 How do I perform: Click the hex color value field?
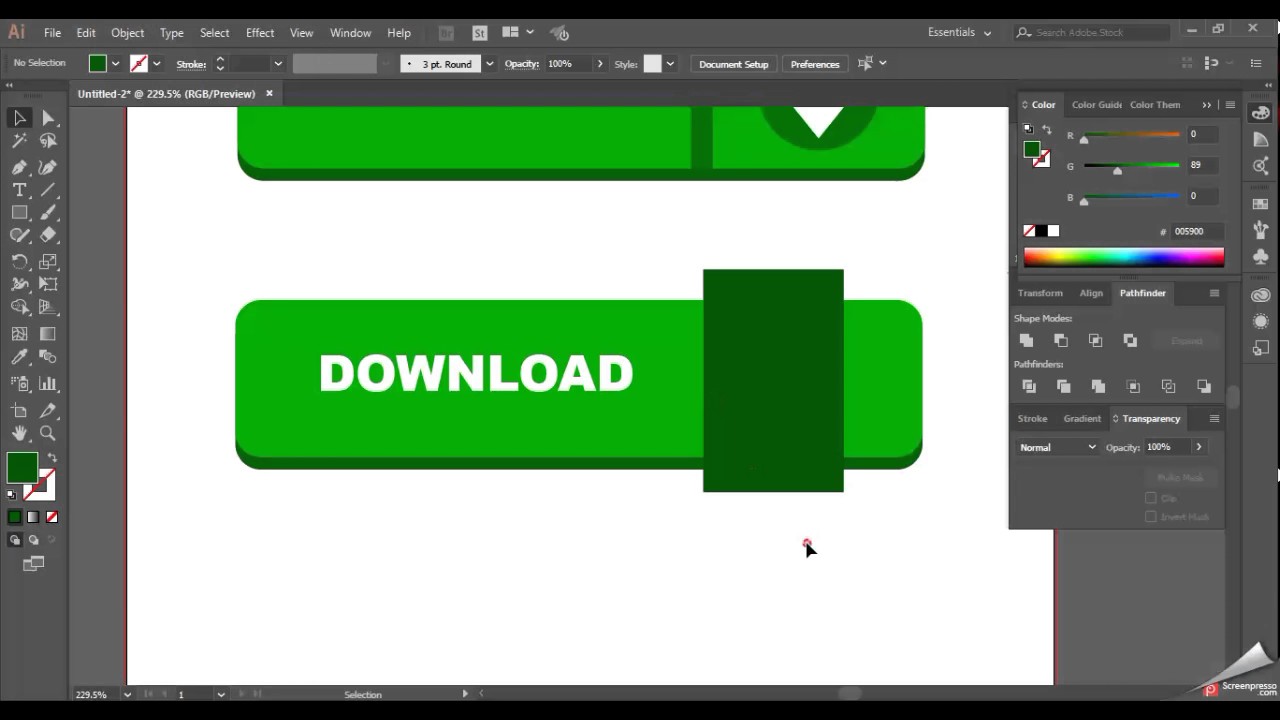tap(1197, 231)
